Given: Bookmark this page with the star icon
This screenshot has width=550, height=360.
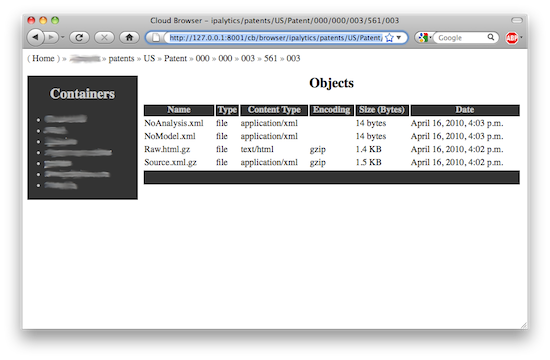Looking at the screenshot, I should coord(389,38).
